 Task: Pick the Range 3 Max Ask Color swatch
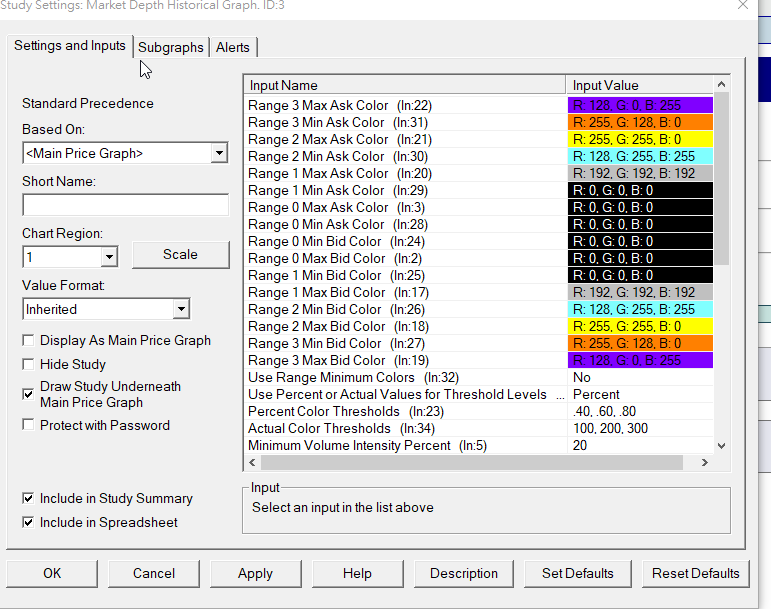639,106
